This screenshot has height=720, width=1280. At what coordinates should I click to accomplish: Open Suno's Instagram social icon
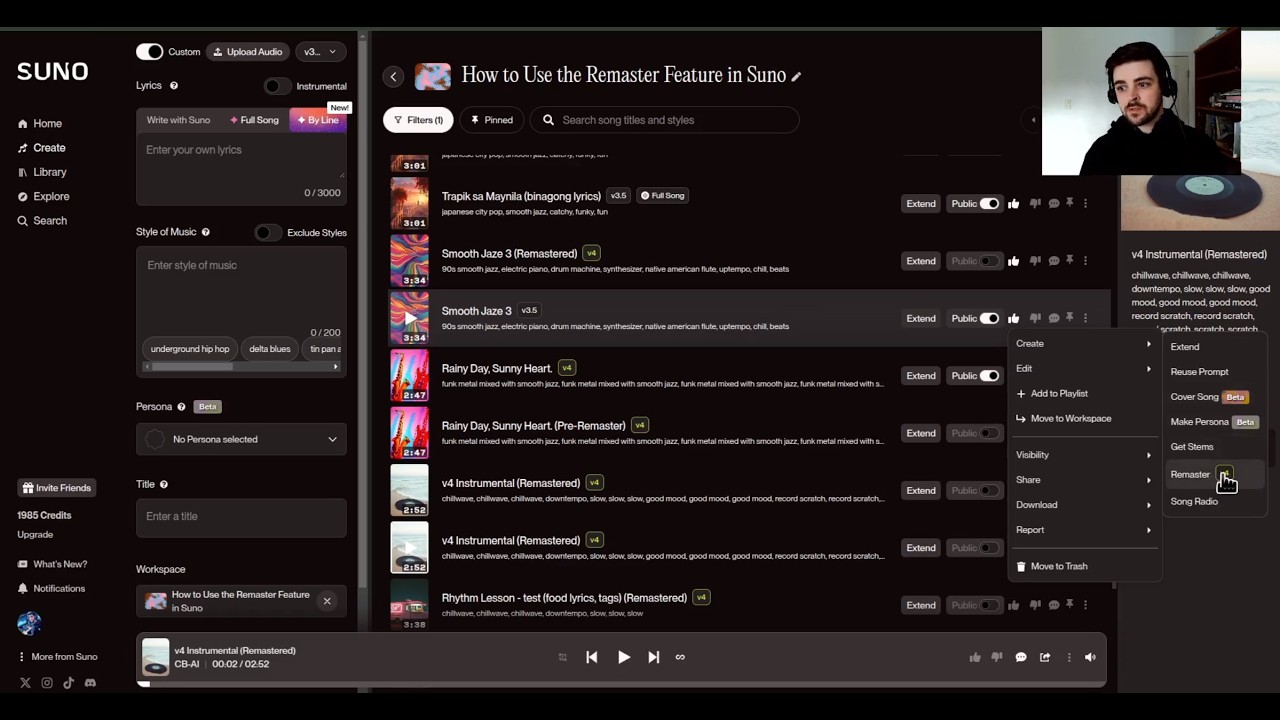47,683
